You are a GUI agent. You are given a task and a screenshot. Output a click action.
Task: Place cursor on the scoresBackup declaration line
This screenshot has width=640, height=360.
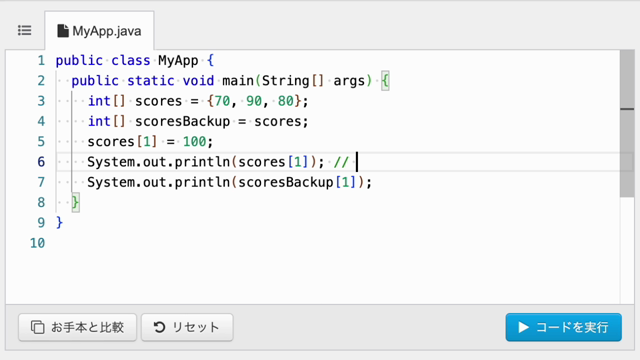pos(198,121)
